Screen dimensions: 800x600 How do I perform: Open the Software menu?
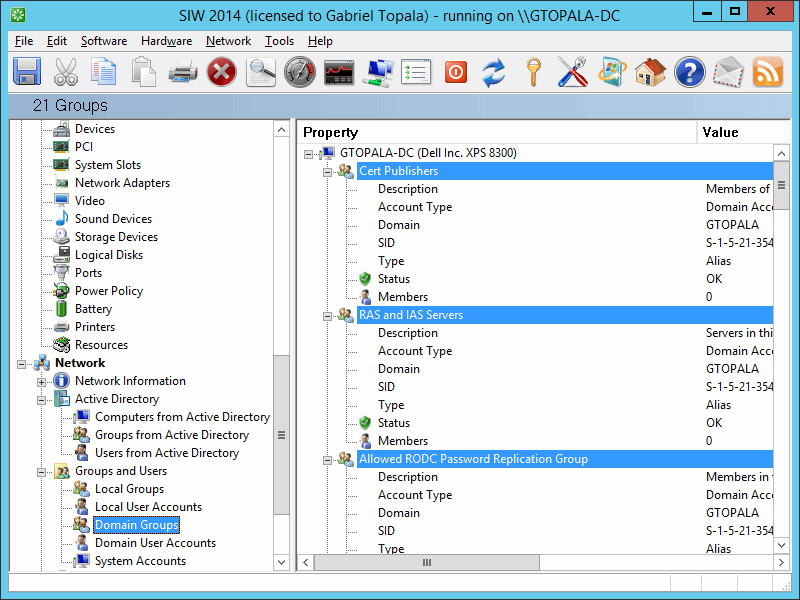click(104, 41)
